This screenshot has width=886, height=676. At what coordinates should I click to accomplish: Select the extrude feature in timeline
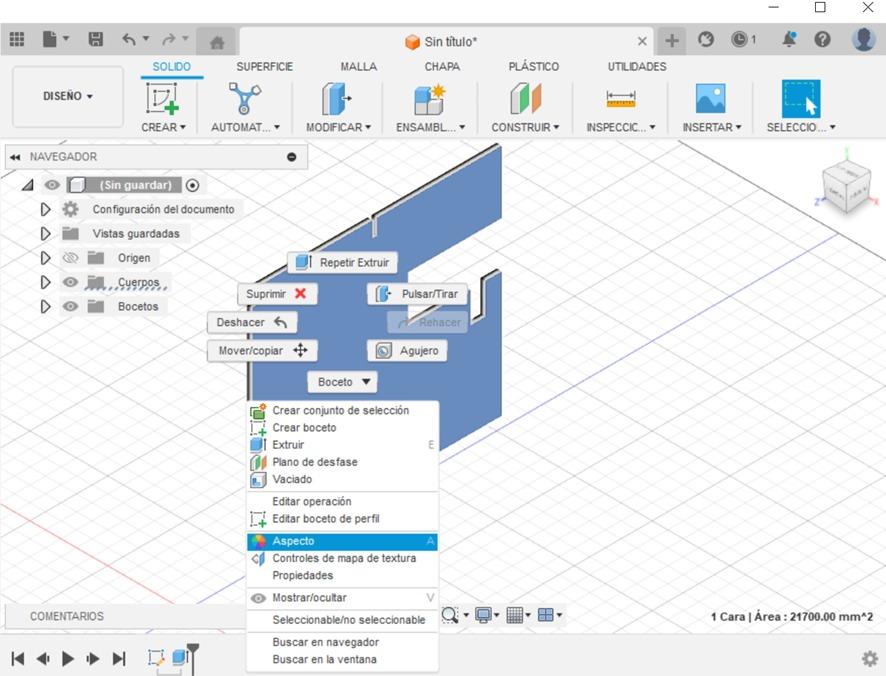[x=180, y=657]
